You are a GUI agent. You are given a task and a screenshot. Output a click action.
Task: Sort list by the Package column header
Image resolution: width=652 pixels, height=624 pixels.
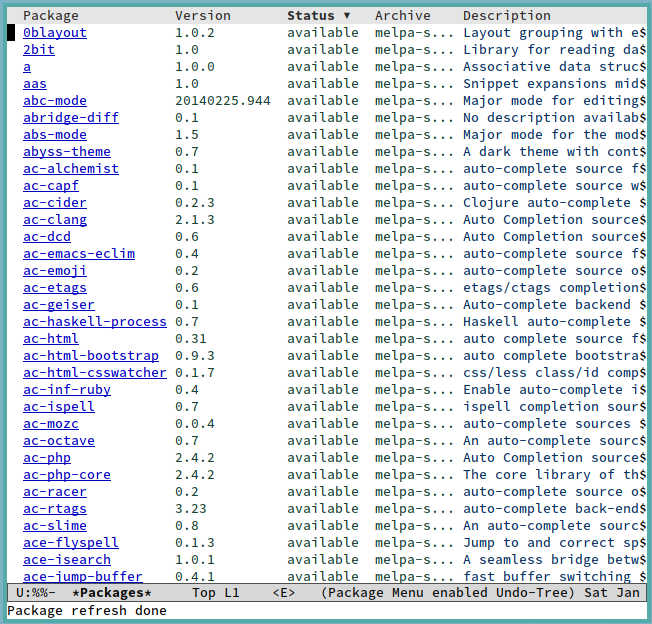(x=51, y=16)
